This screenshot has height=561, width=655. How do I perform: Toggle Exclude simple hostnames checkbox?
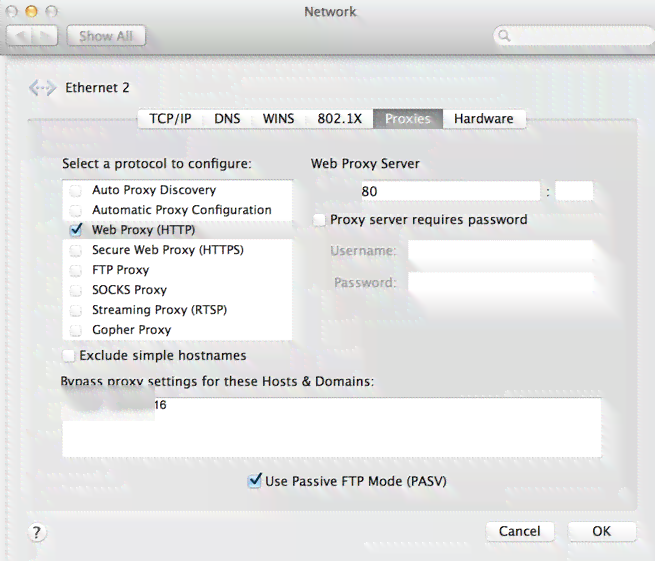[x=69, y=356]
